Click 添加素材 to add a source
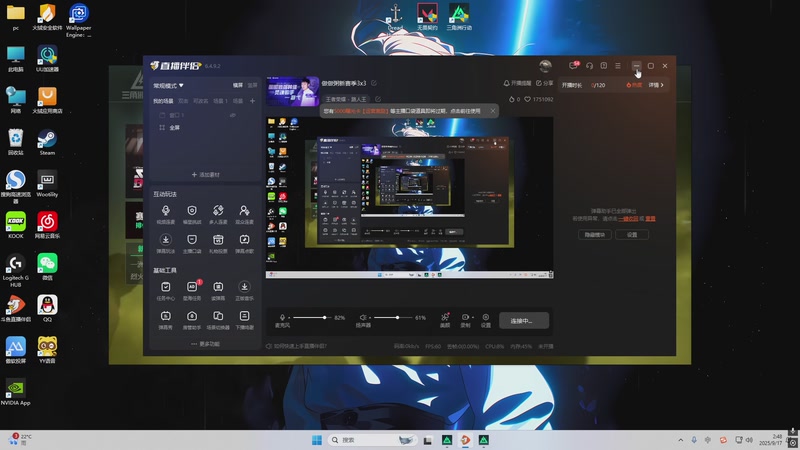Image resolution: width=800 pixels, height=450 pixels. point(206,174)
